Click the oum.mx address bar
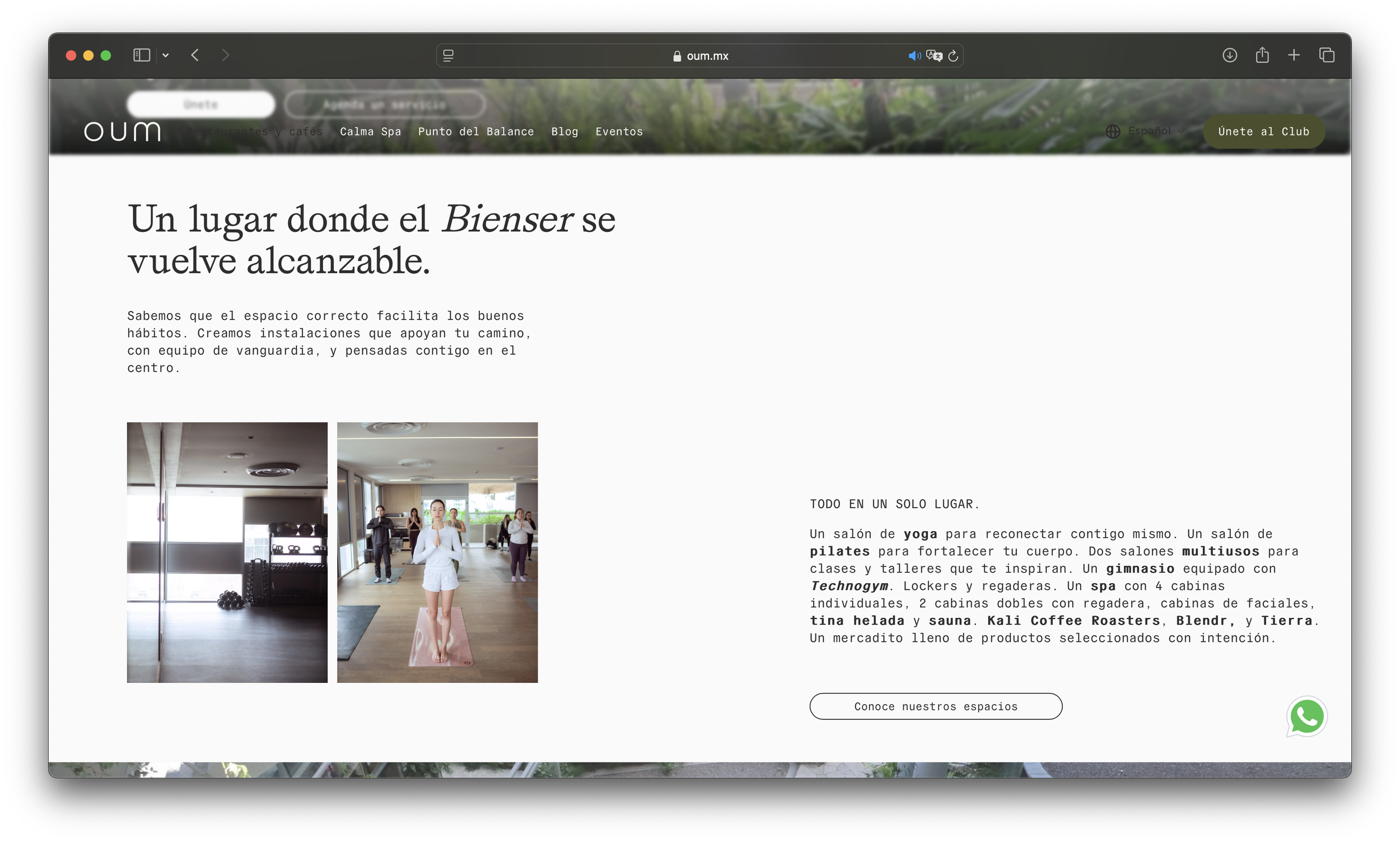This screenshot has width=1400, height=842. pyautogui.click(x=701, y=55)
